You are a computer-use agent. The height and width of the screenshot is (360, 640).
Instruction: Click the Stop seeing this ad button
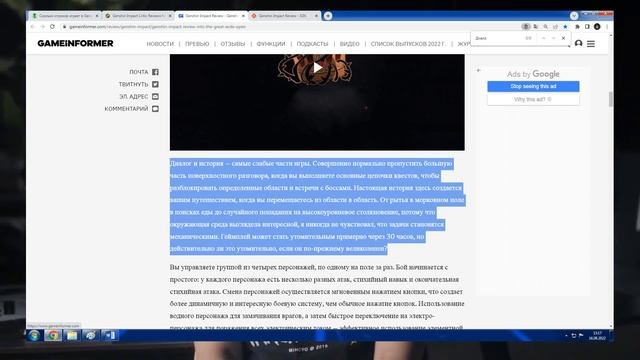533,86
